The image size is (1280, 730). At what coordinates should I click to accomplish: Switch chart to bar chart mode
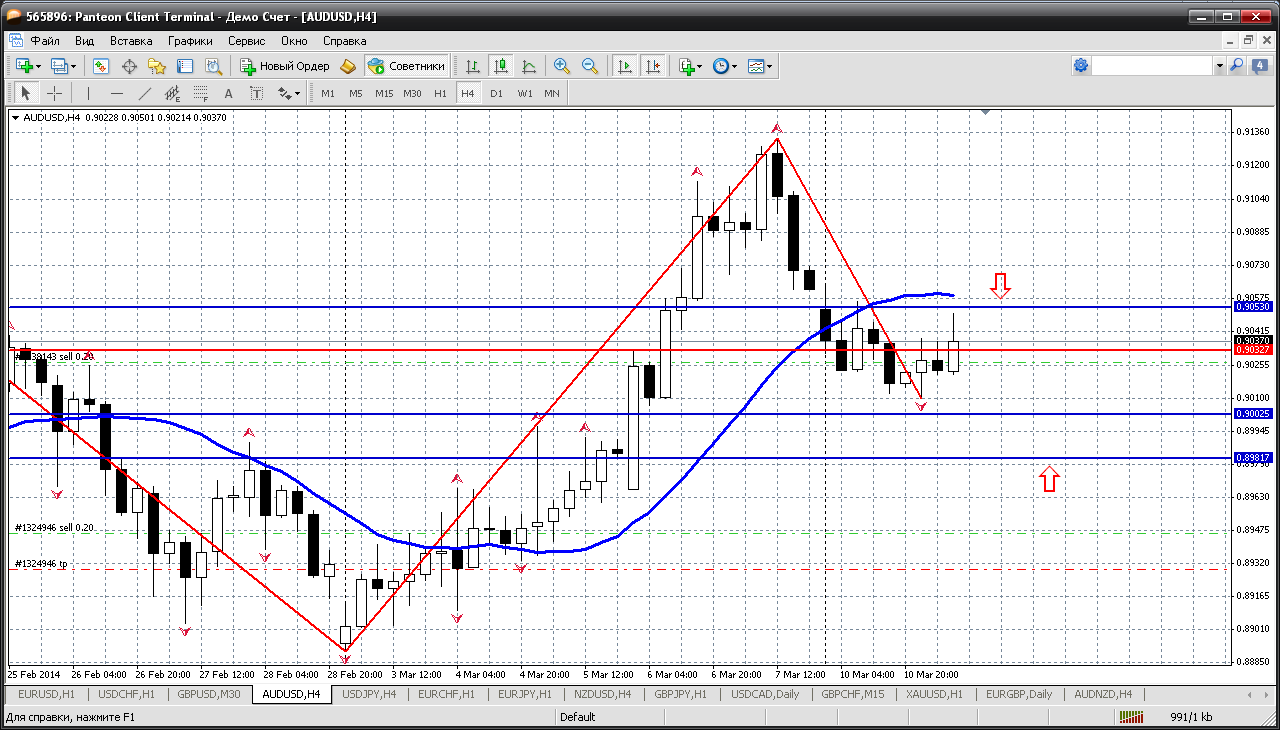pos(473,66)
